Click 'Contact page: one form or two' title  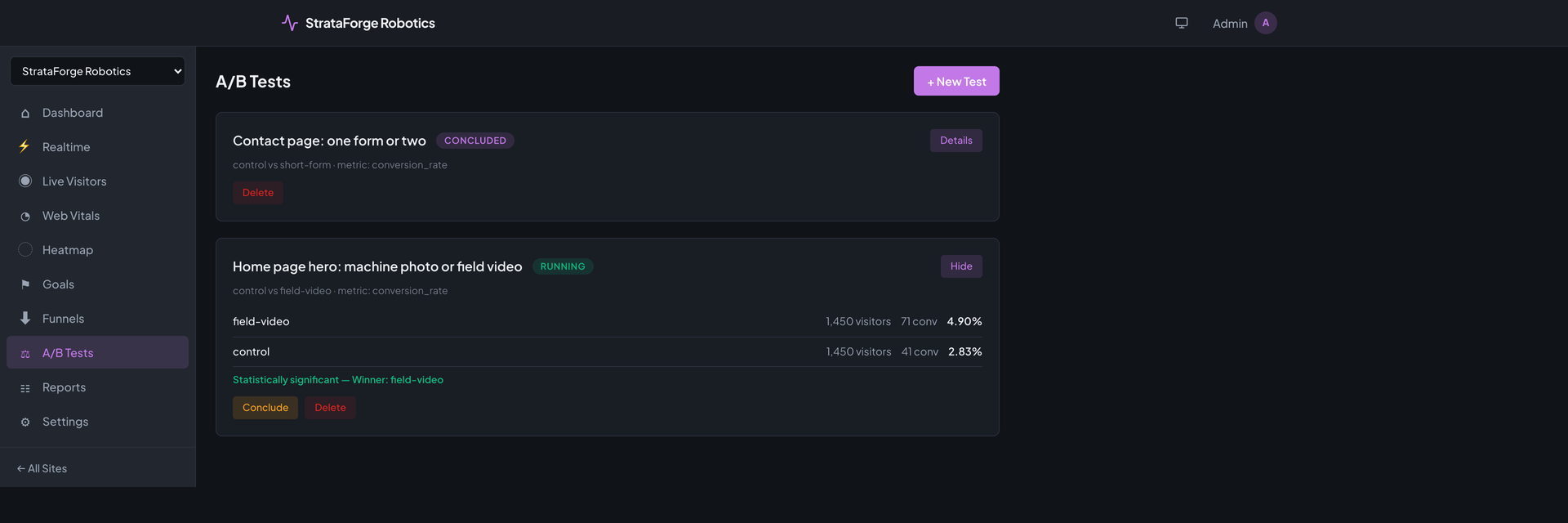[x=329, y=141]
